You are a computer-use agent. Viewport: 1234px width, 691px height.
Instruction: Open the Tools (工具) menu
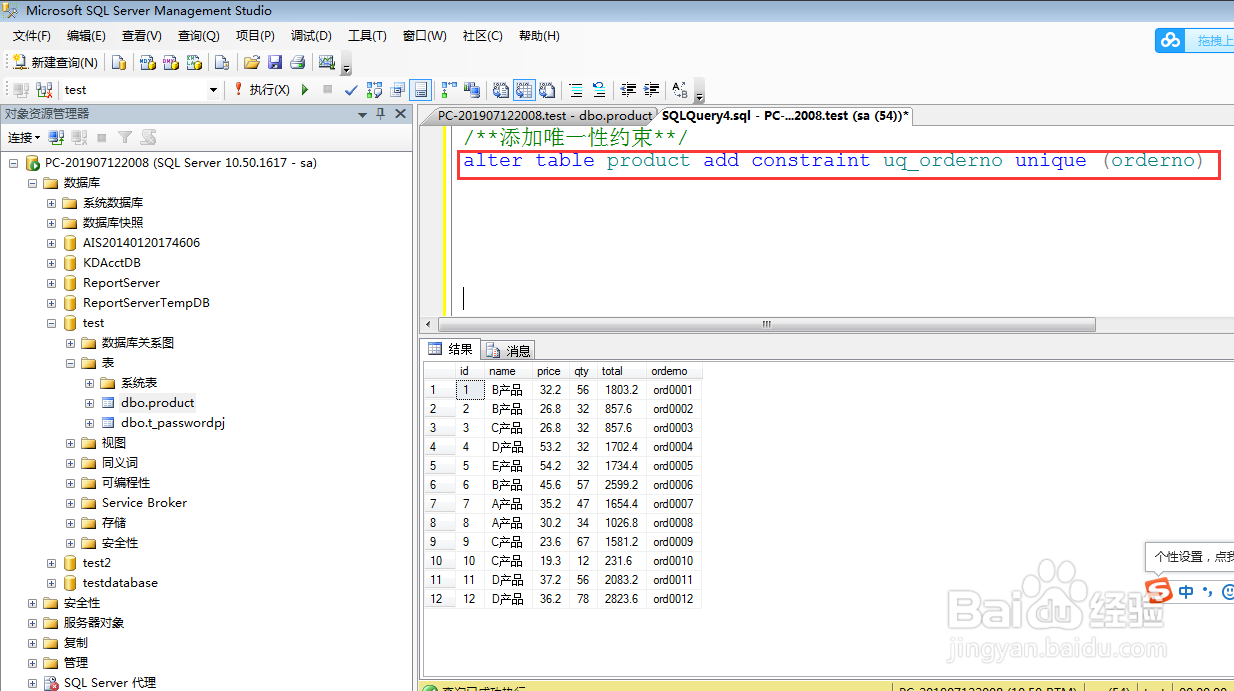coord(367,36)
